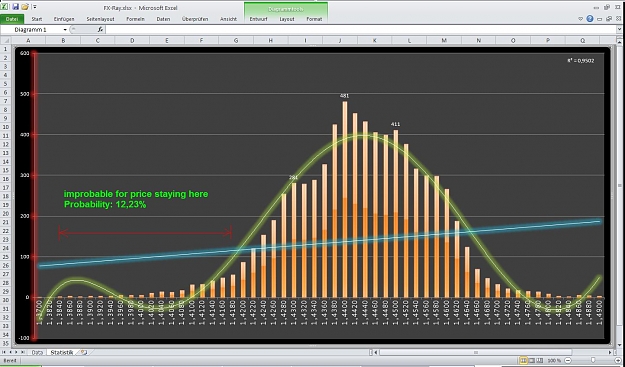Click the Name Box showing Diagramm 1
Viewport: 625px width, 367px height.
coord(31,30)
